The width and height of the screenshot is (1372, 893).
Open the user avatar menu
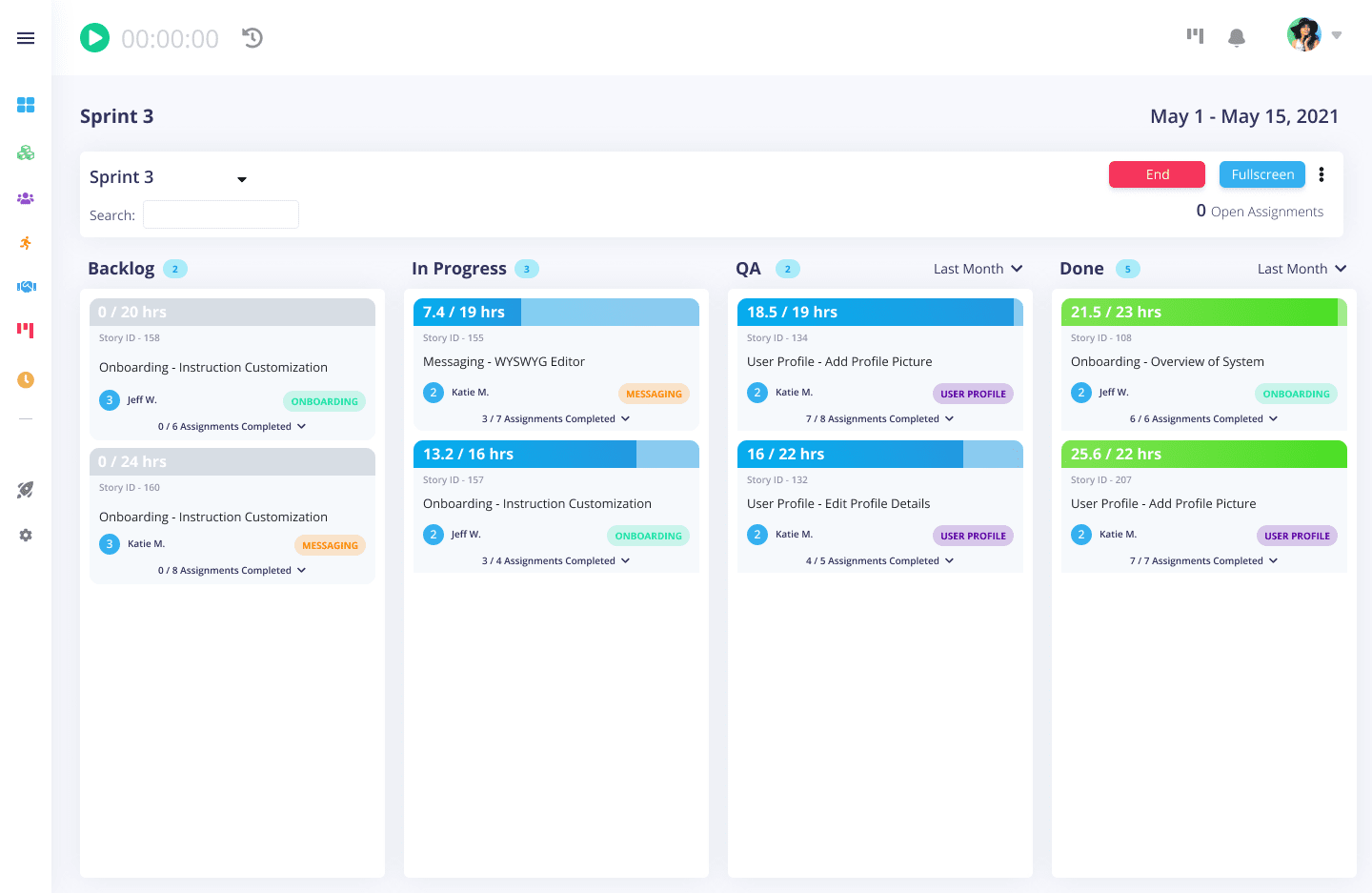[1303, 34]
